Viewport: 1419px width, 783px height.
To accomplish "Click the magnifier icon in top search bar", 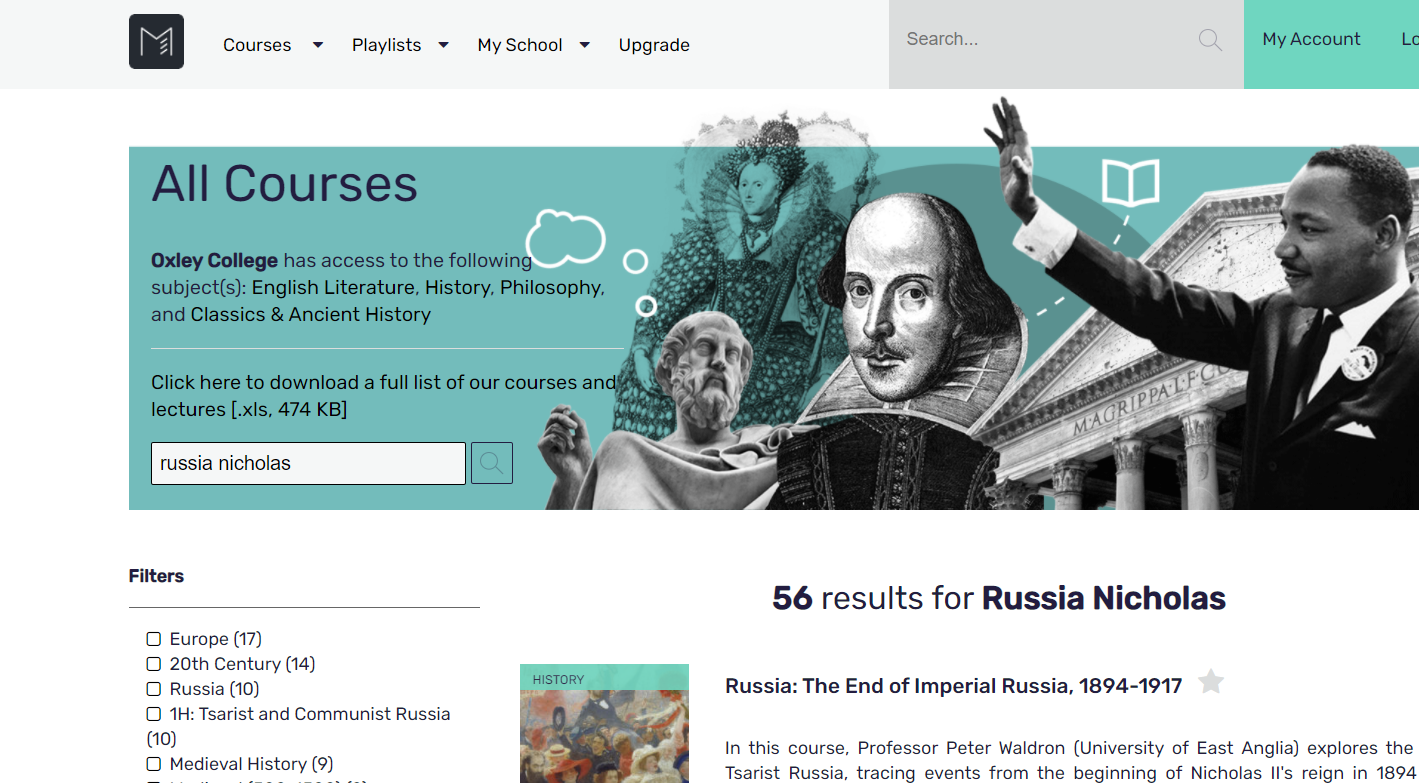I will point(1210,40).
